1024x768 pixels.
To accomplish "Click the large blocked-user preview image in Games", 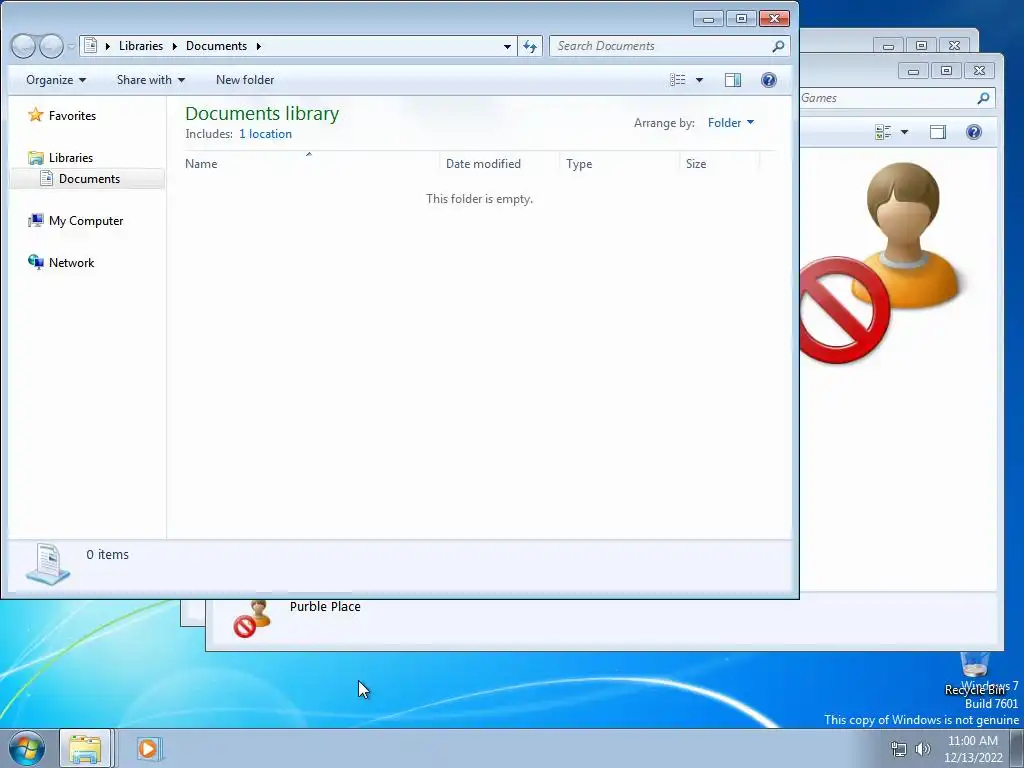I will pos(883,263).
